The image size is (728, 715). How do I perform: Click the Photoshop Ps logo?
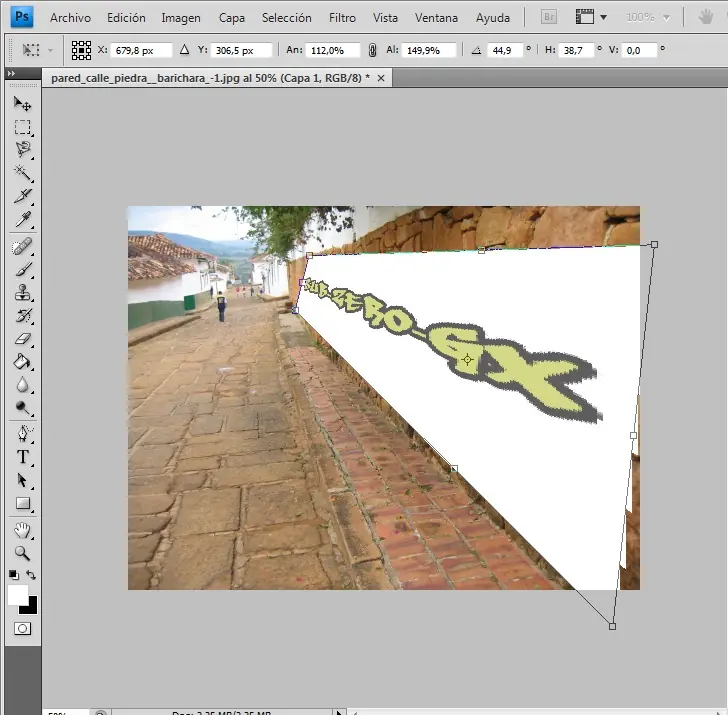point(22,17)
